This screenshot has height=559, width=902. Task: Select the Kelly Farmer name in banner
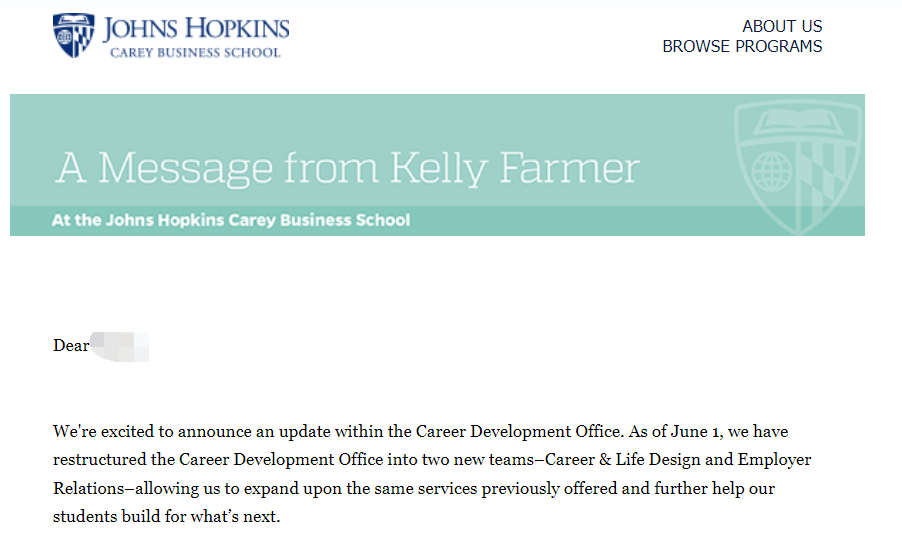[514, 169]
